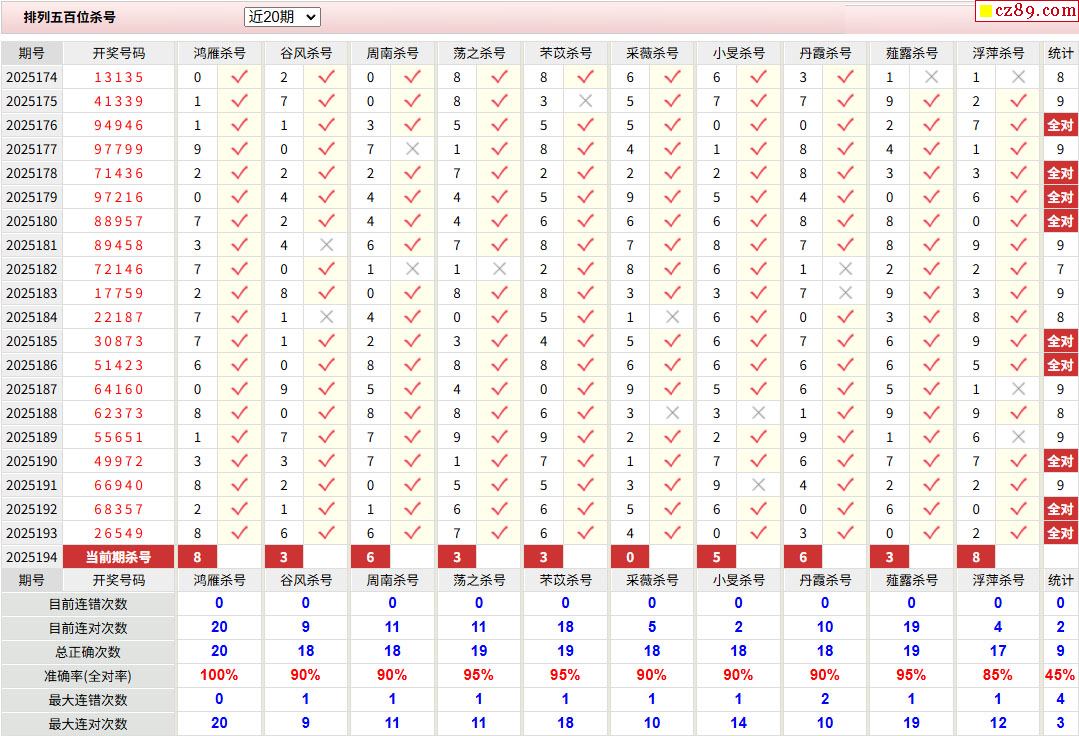Click the top 薤露杀号 column header

912,53
